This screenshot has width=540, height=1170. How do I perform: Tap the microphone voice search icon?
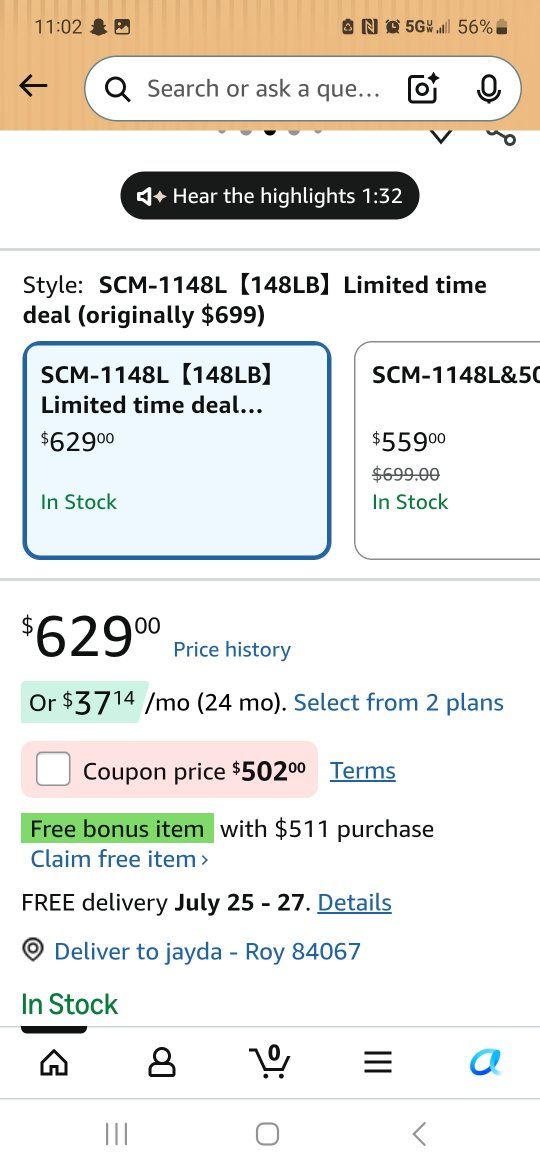pyautogui.click(x=489, y=89)
